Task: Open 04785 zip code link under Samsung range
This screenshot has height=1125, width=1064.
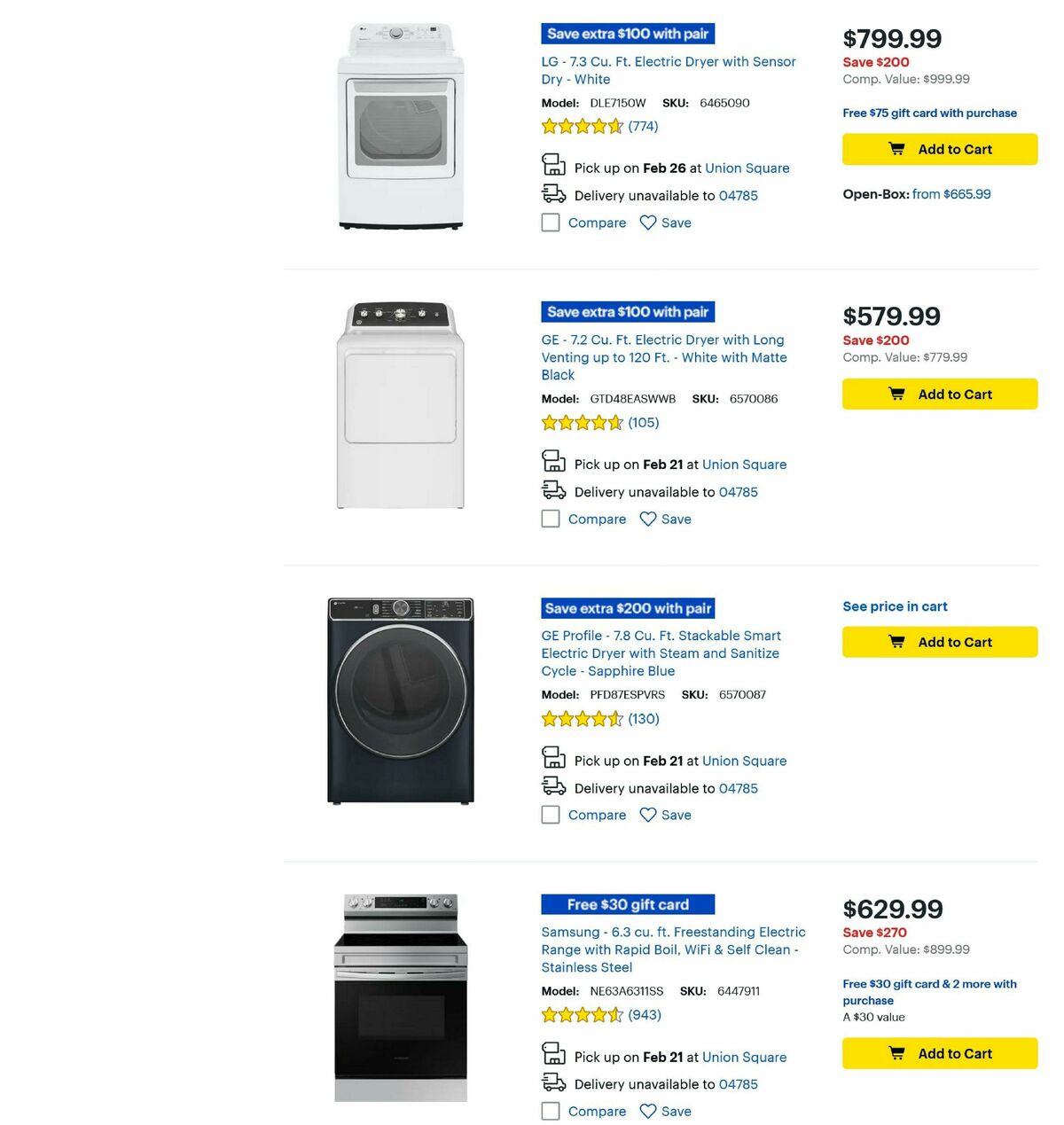Action: pos(738,1083)
